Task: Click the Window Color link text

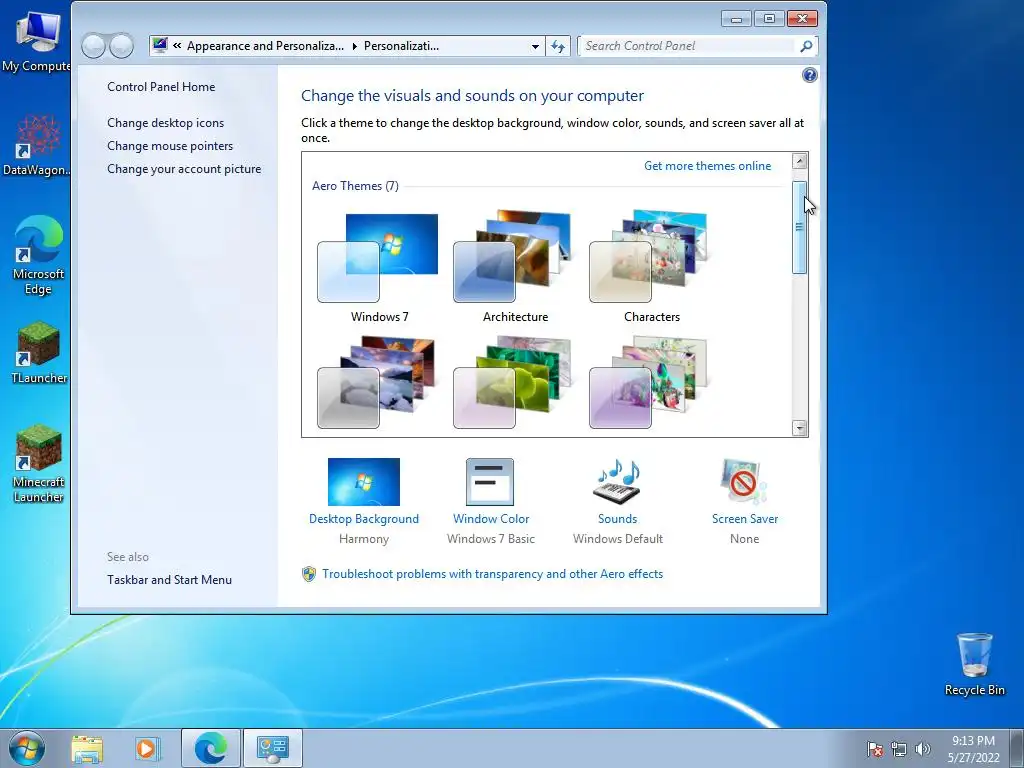Action: (x=491, y=519)
